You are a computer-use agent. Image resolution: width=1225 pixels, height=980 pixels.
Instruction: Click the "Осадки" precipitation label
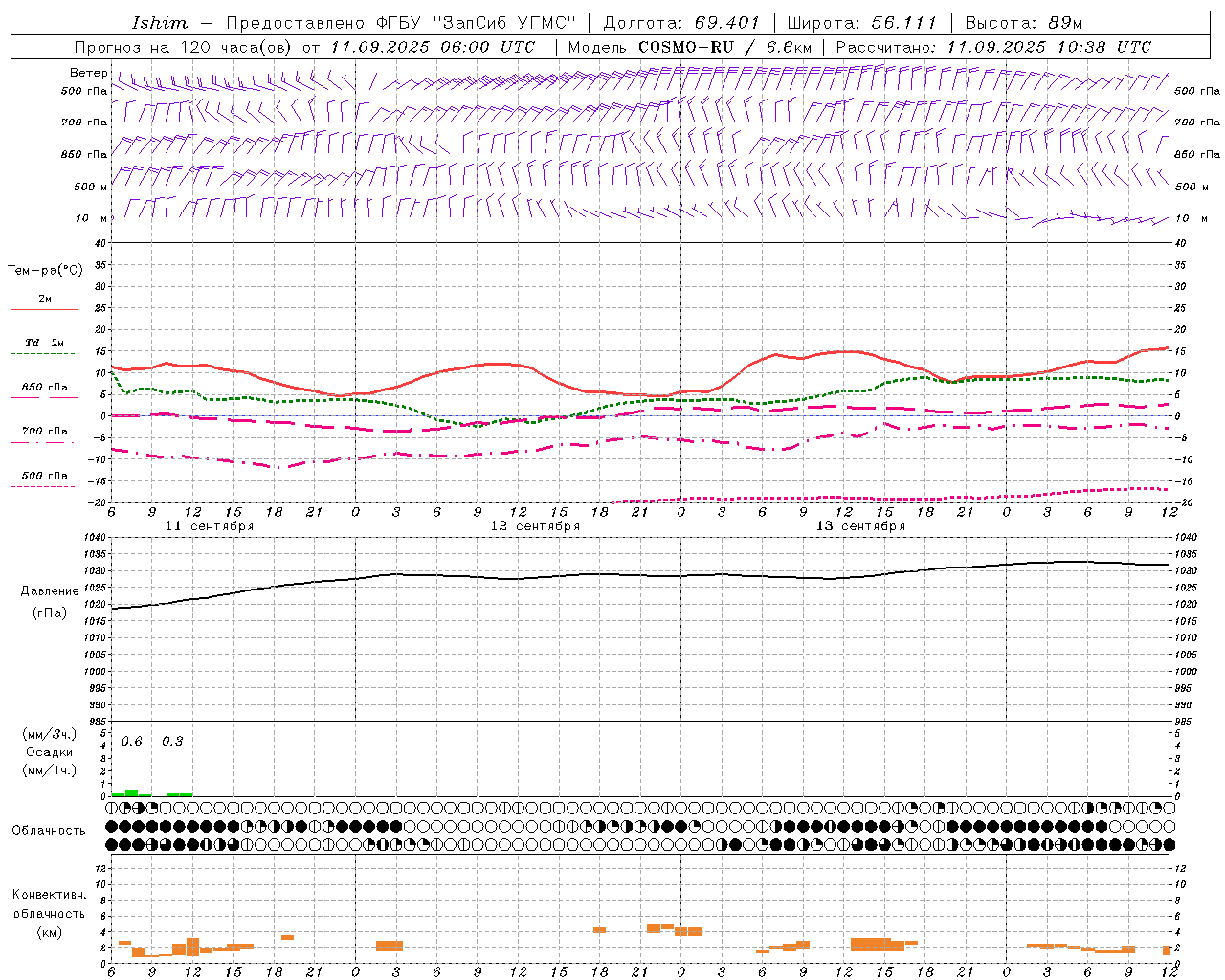point(49,752)
